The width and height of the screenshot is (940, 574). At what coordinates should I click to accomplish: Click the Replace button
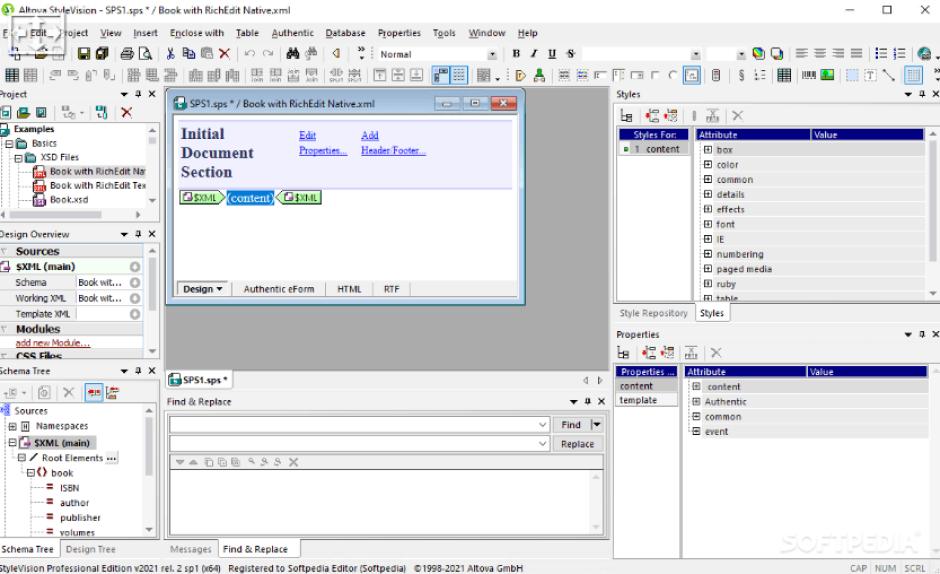coord(577,444)
